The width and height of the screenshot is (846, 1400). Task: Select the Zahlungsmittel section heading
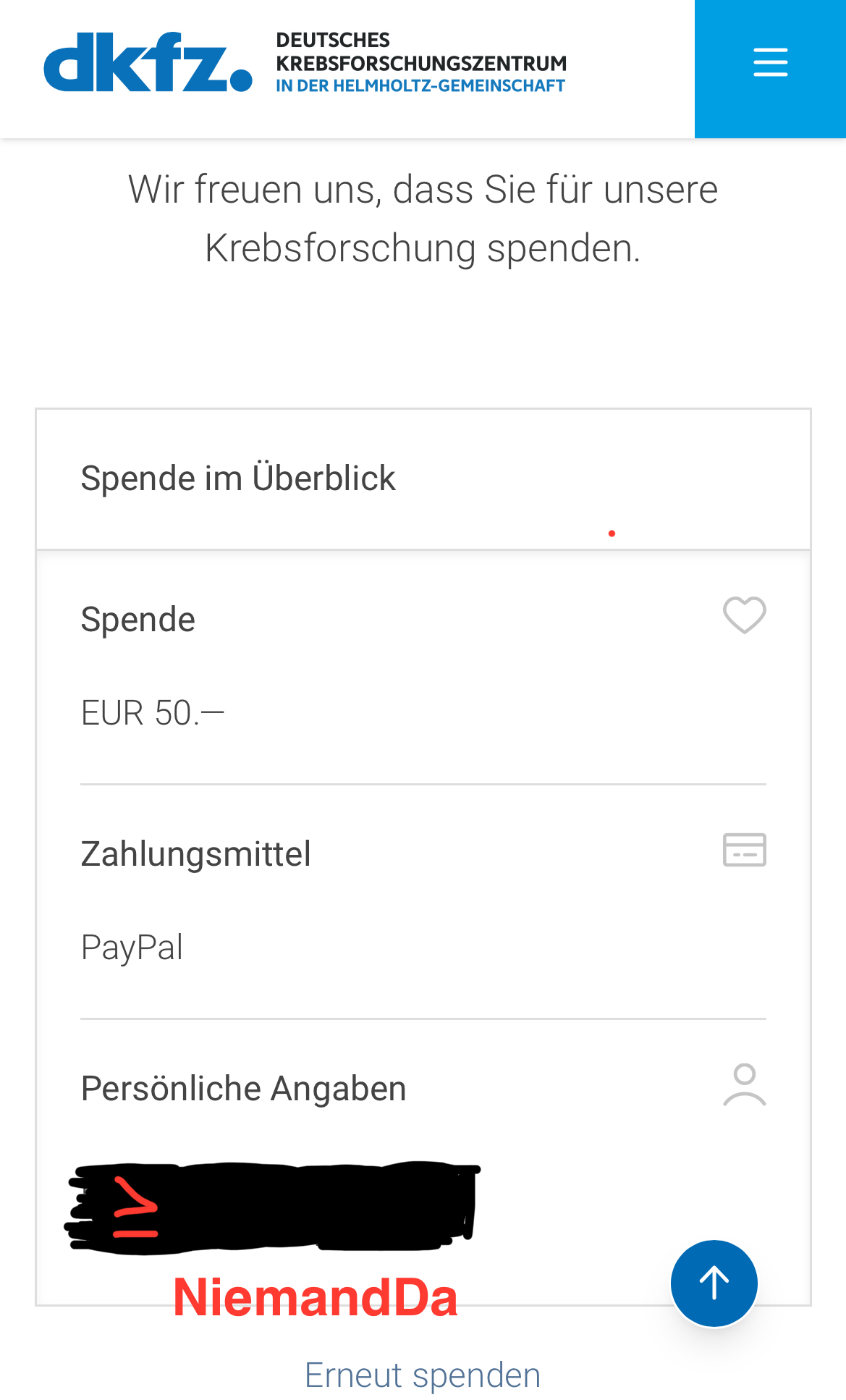coord(195,854)
